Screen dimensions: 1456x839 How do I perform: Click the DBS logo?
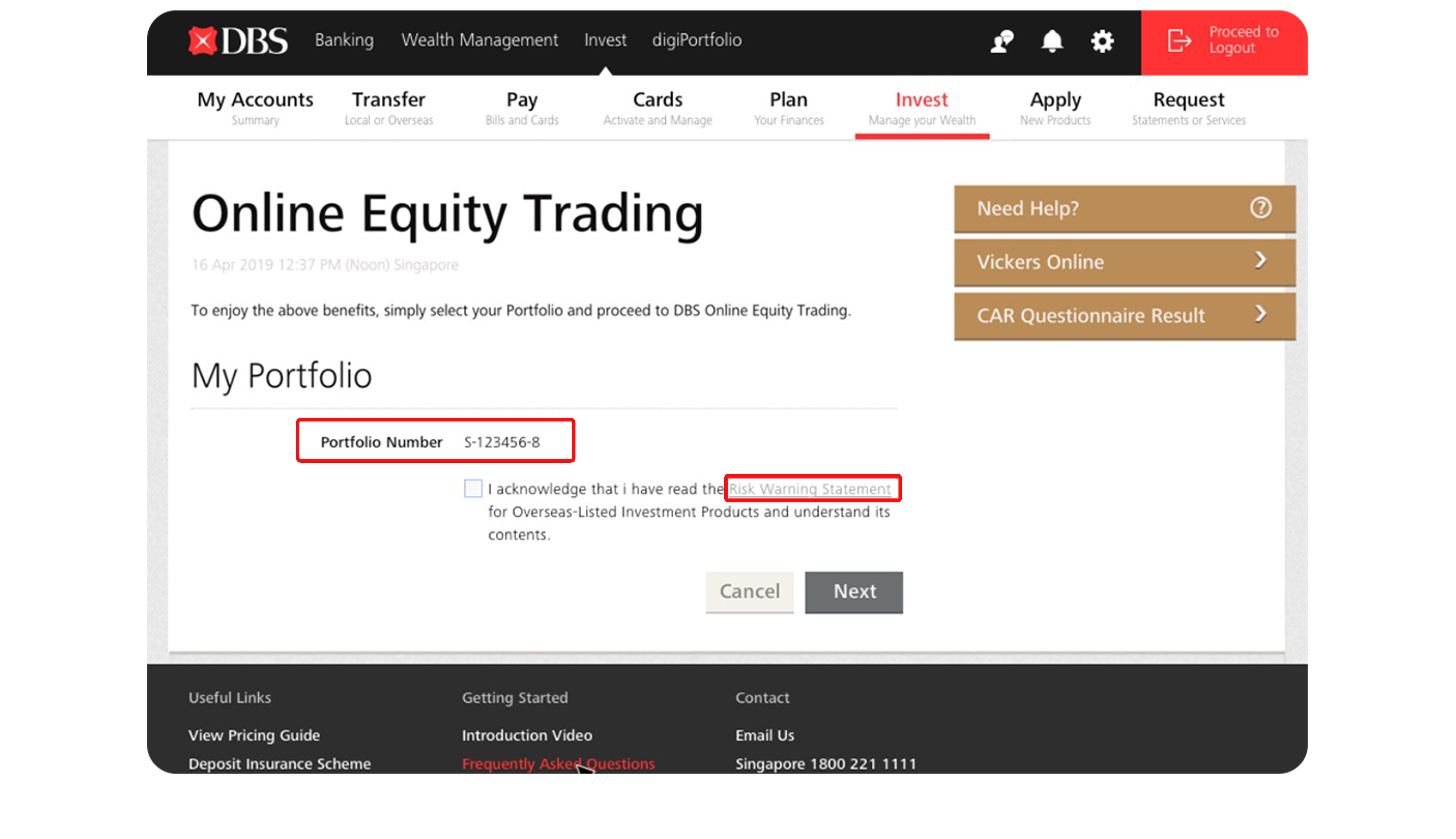click(x=237, y=39)
